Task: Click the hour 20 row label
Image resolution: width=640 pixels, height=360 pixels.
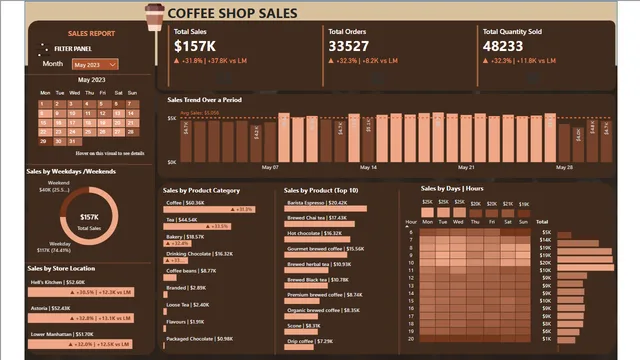Action: (411, 339)
